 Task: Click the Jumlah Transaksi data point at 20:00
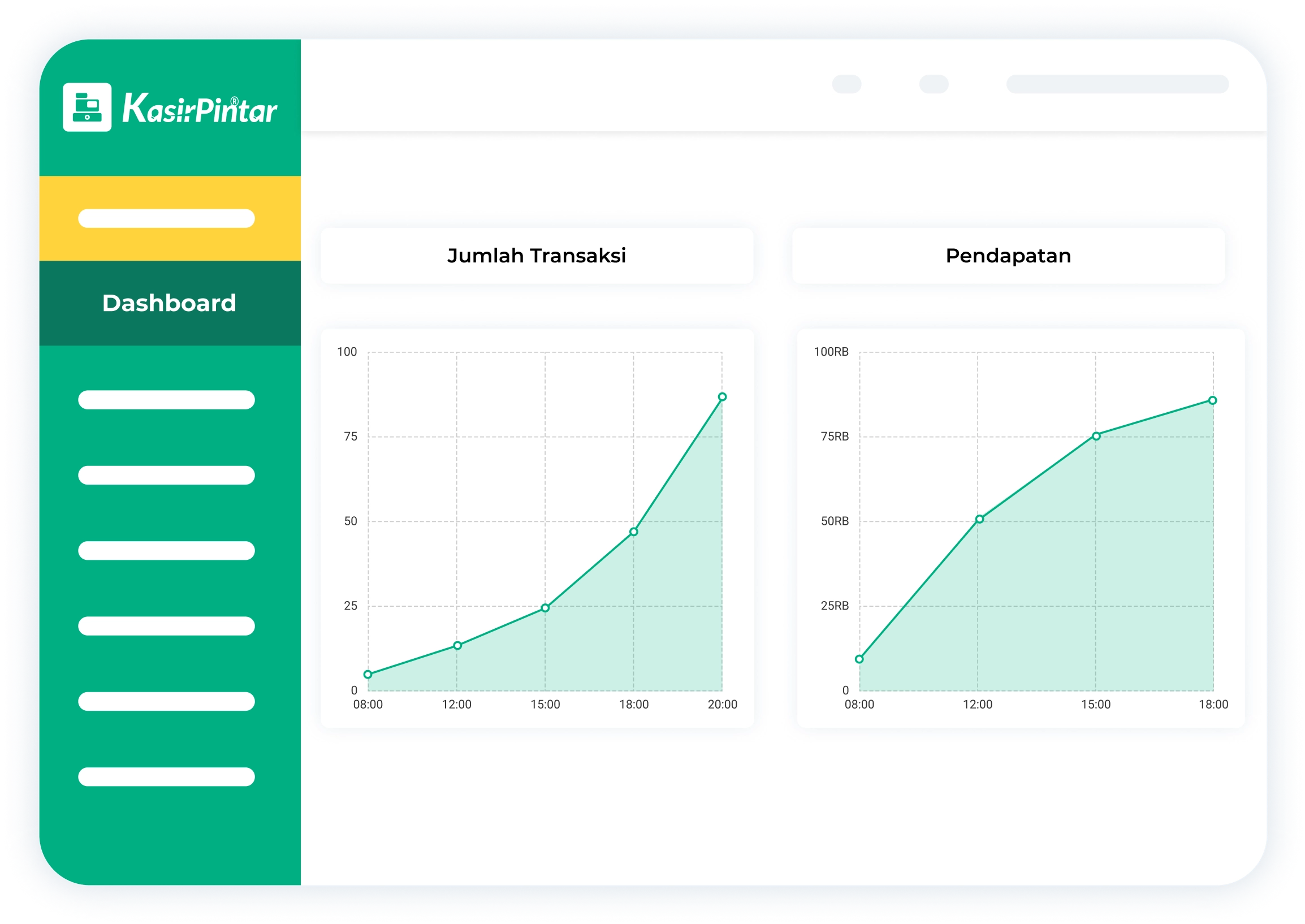pos(721,396)
